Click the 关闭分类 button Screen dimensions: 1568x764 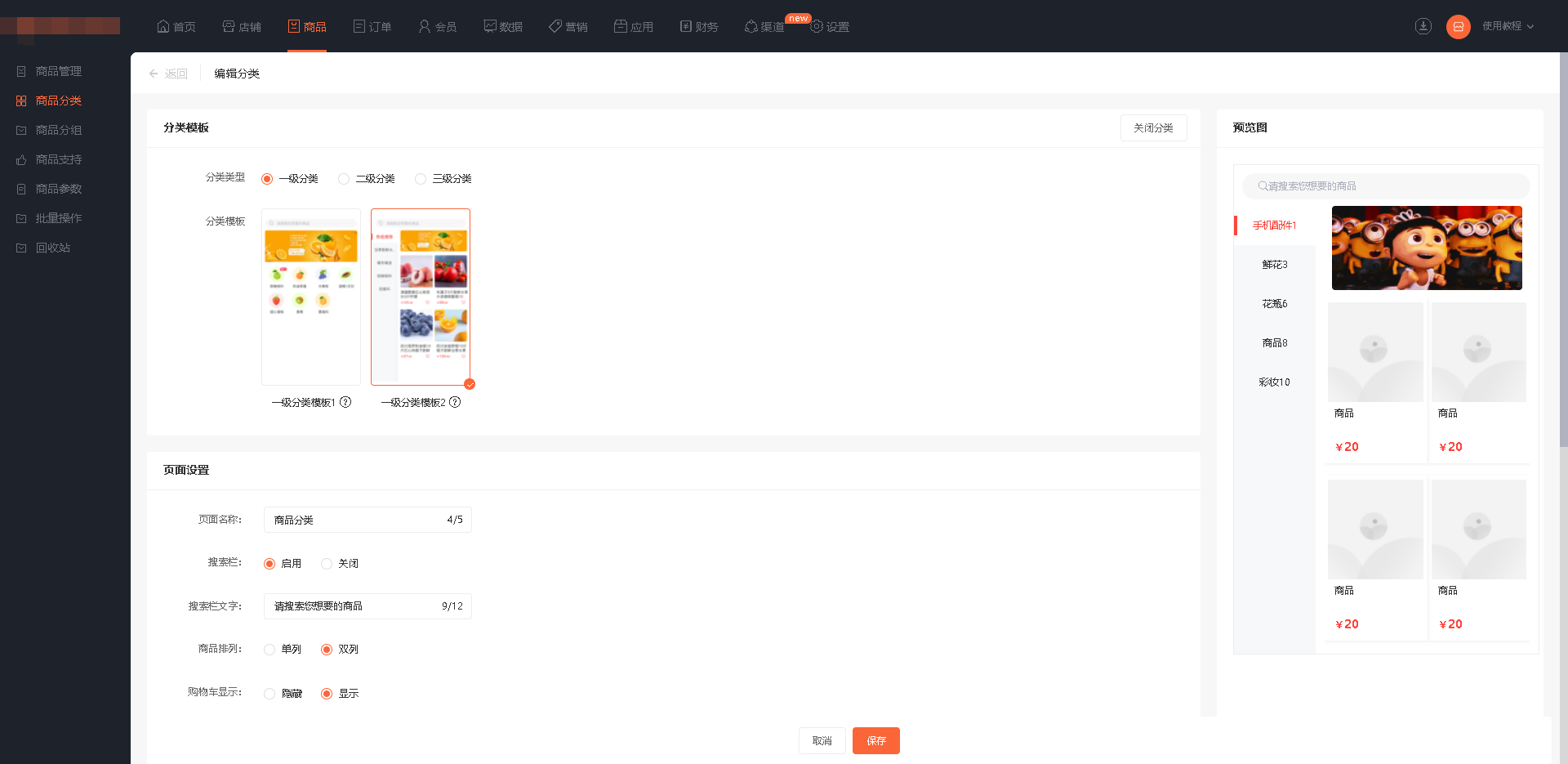tap(1153, 127)
